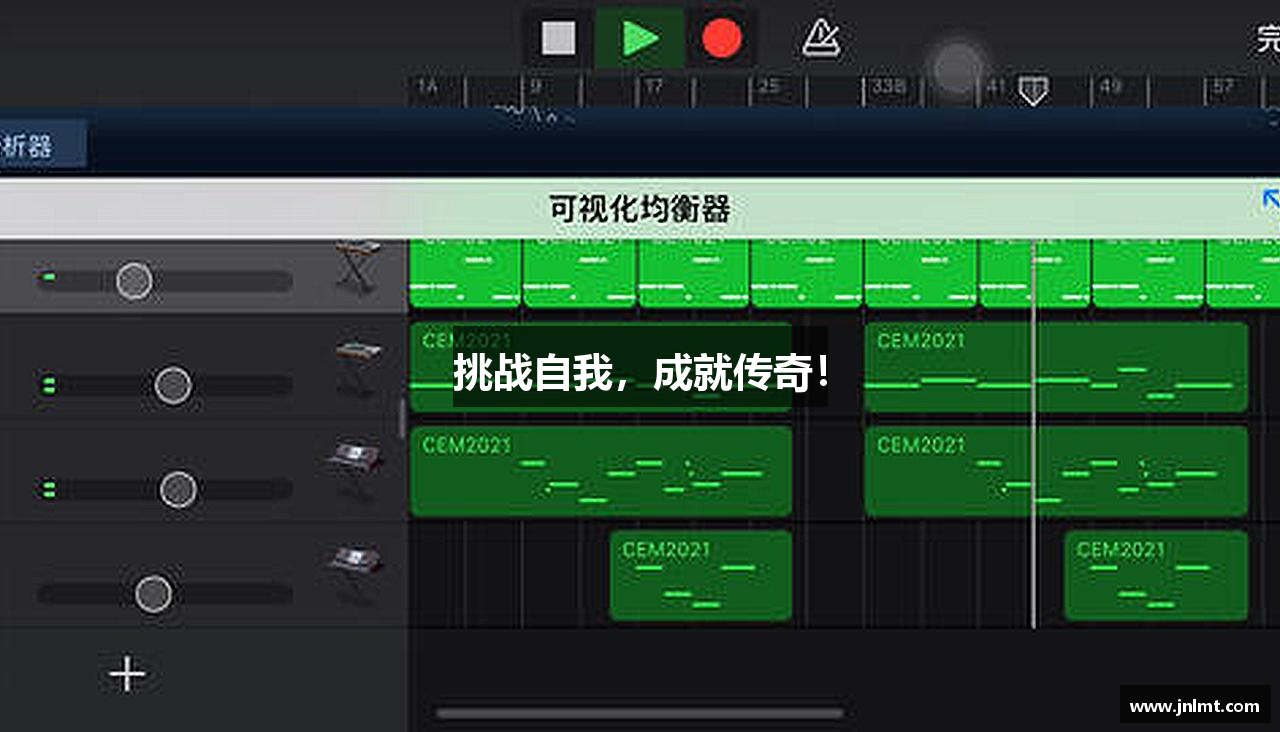Screen dimensions: 1280x732
Task: Open the 可视化均衡器 header bar
Action: click(x=640, y=209)
